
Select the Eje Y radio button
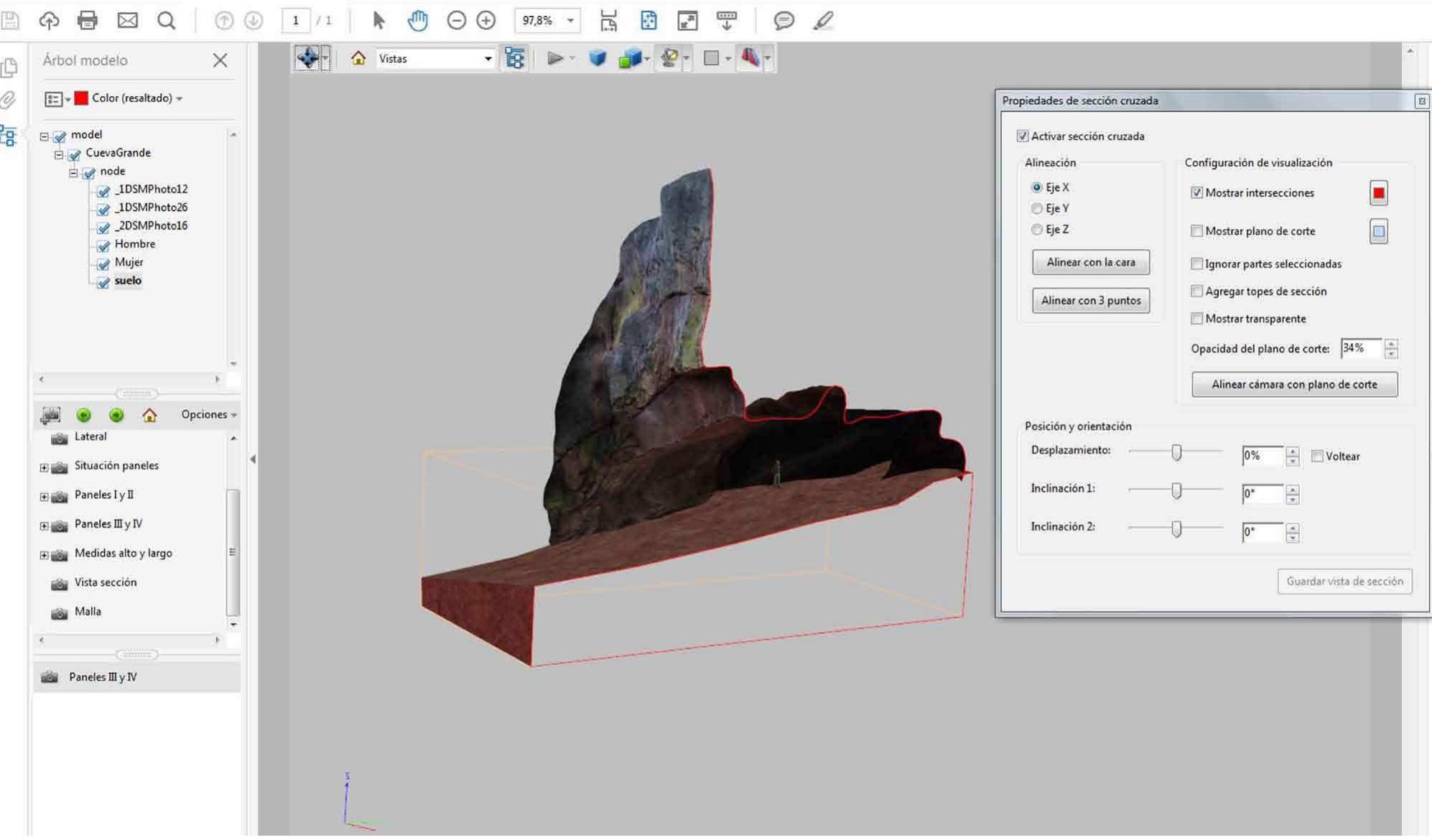(1036, 208)
